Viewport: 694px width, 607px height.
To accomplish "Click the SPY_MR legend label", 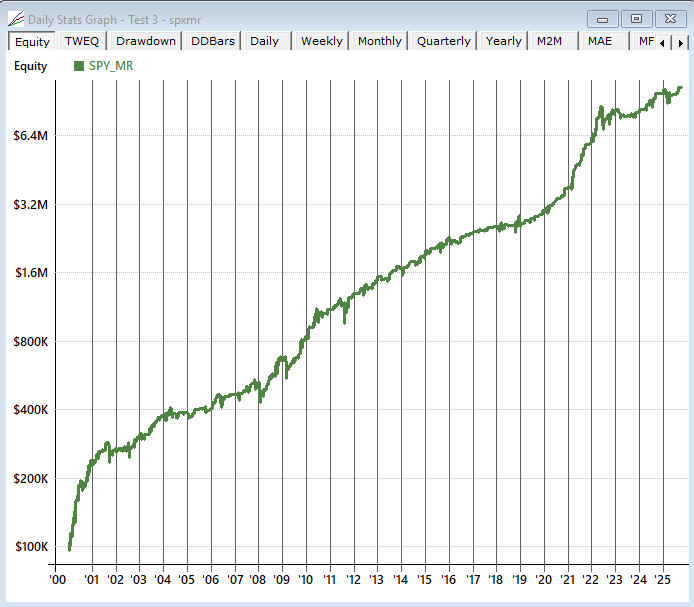I will click(x=111, y=66).
